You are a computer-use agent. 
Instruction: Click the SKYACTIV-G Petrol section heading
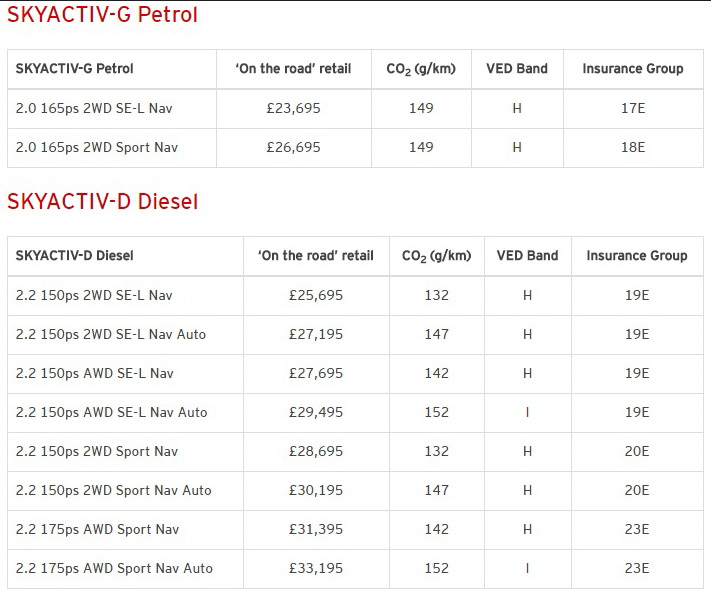click(102, 15)
